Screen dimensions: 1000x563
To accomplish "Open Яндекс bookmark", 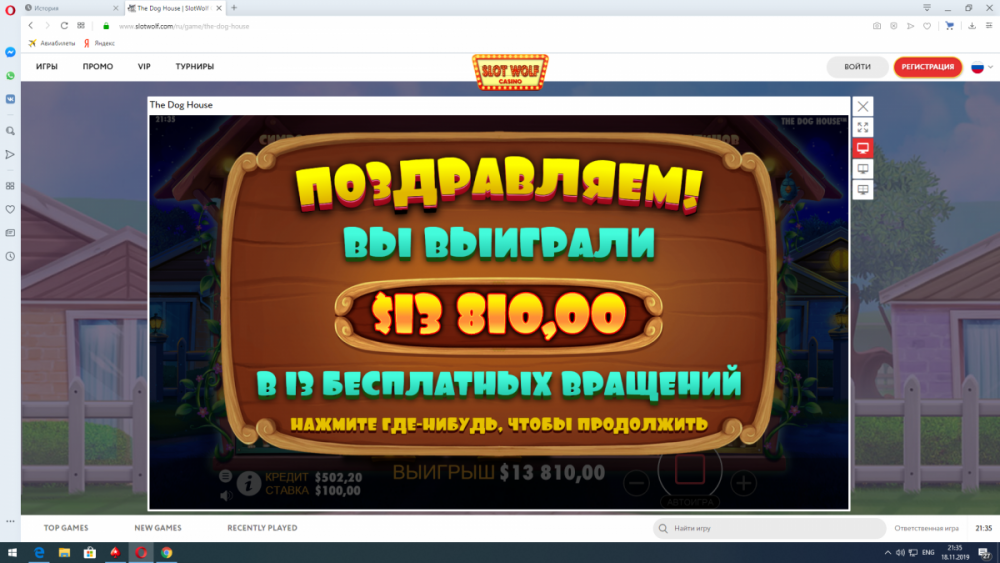I will [x=99, y=43].
